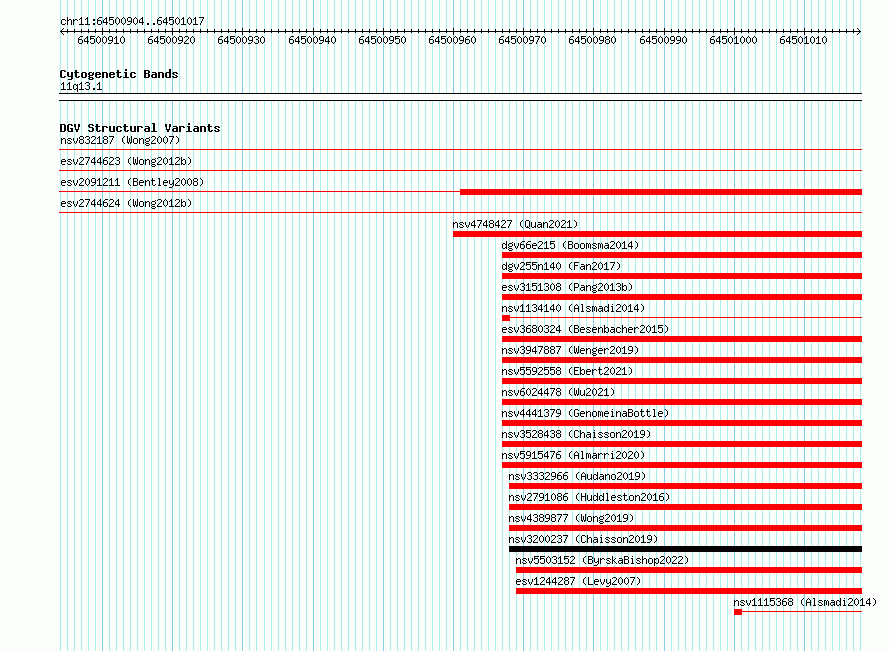Screen dimensions: 890x651
Task: Open esv1244287 (Levy2007) variant
Action: [x=578, y=581]
